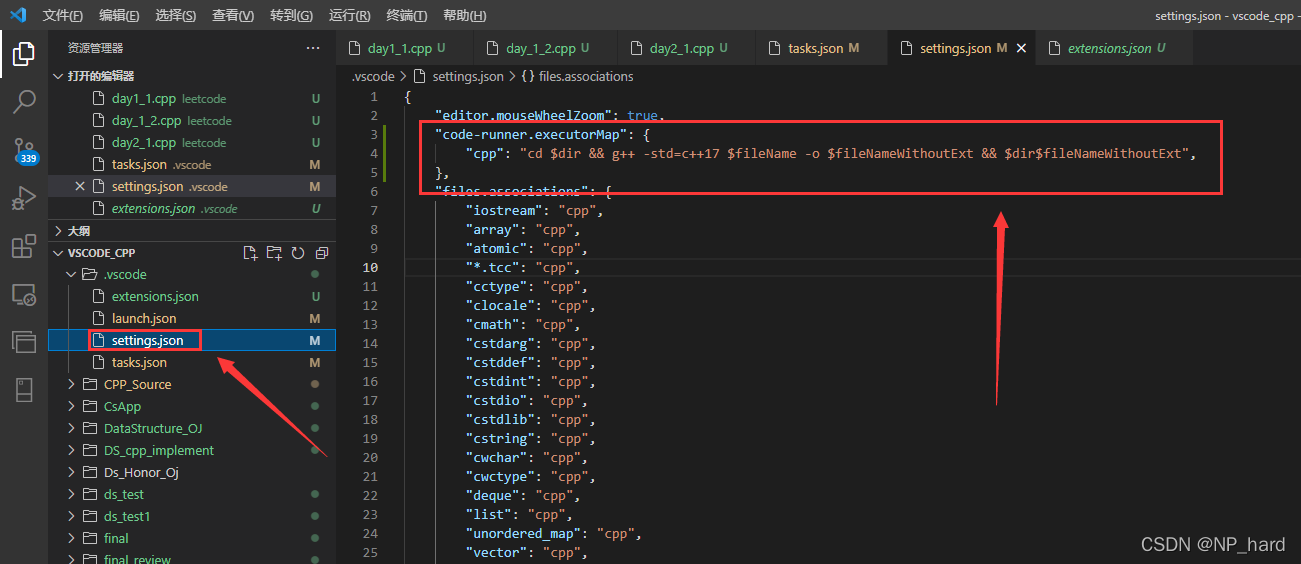The height and width of the screenshot is (564, 1301).
Task: Open the 终端(T) menu
Action: click(406, 16)
